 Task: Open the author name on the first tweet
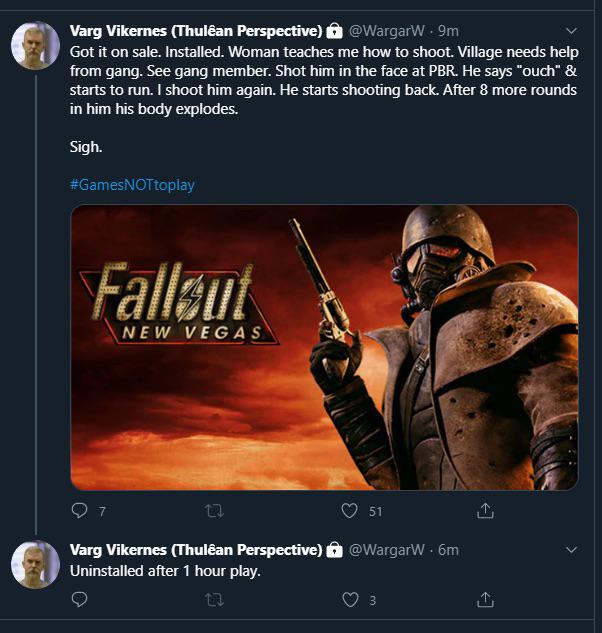196,31
